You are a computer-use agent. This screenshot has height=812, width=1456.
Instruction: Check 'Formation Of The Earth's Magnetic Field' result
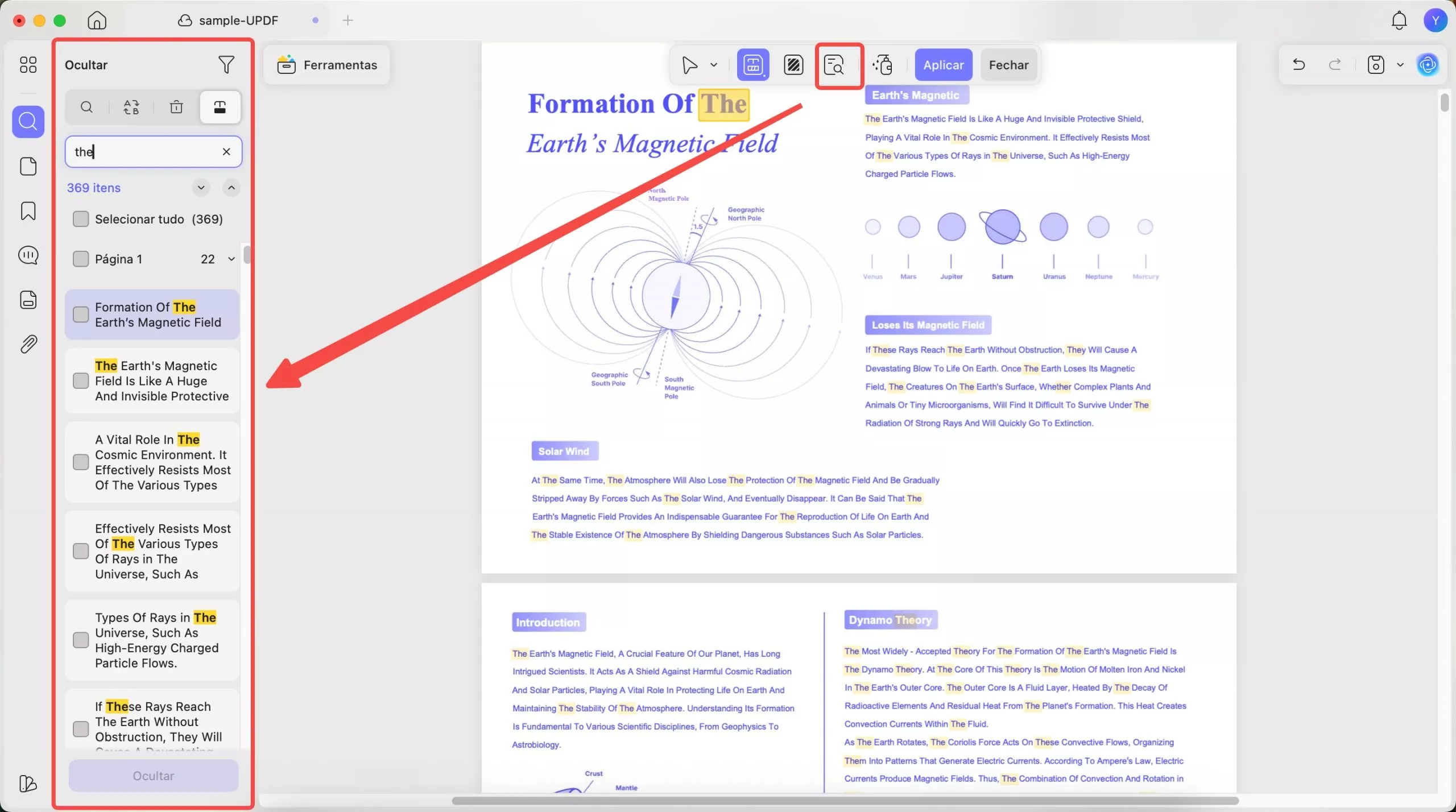pyautogui.click(x=81, y=315)
